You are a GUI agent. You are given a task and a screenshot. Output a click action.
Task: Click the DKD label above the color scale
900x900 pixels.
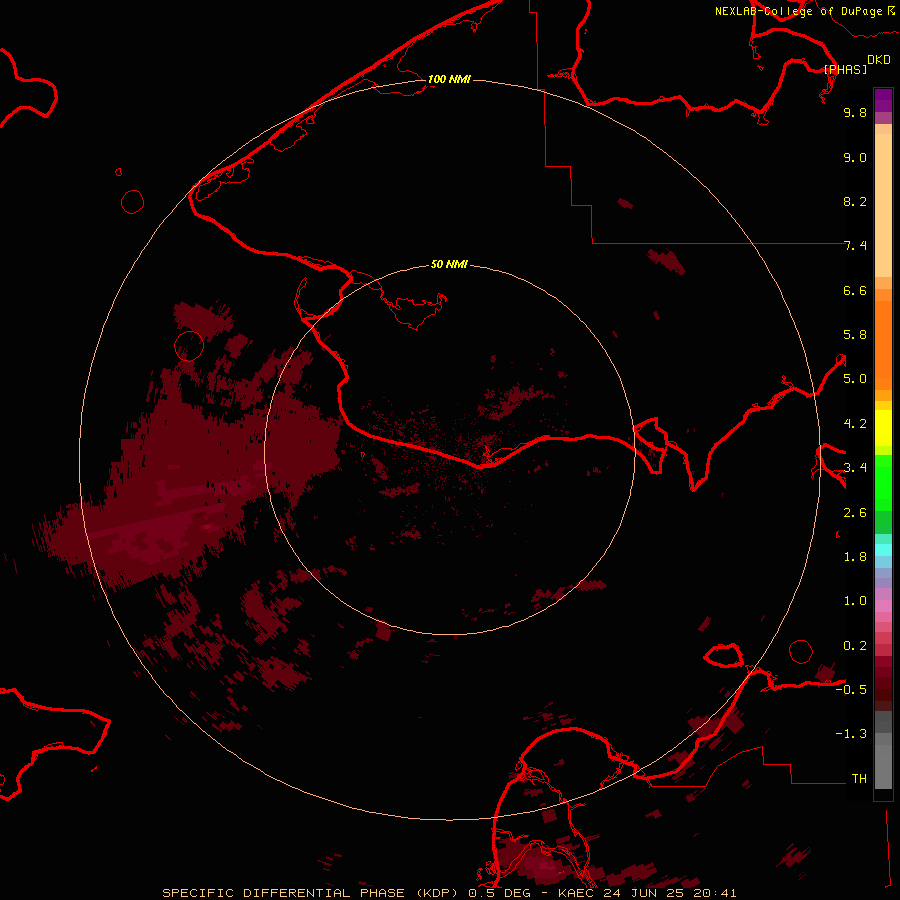(x=879, y=60)
